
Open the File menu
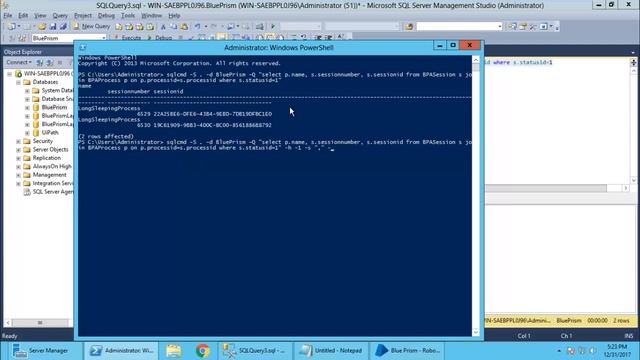point(8,16)
